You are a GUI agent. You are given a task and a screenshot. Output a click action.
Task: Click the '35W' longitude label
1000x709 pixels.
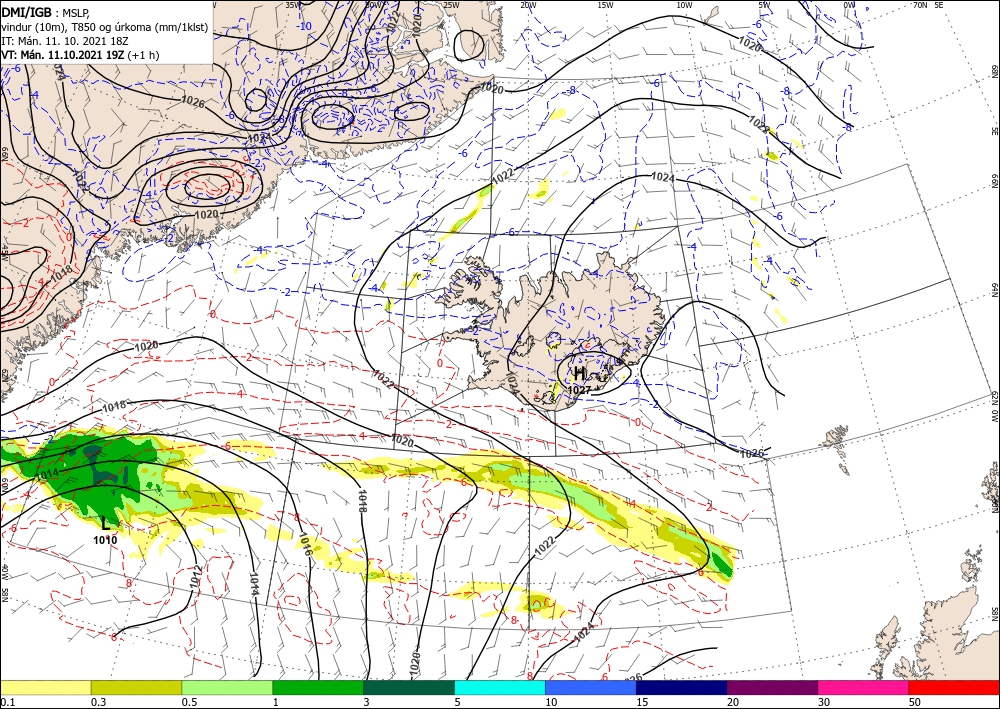click(292, 5)
